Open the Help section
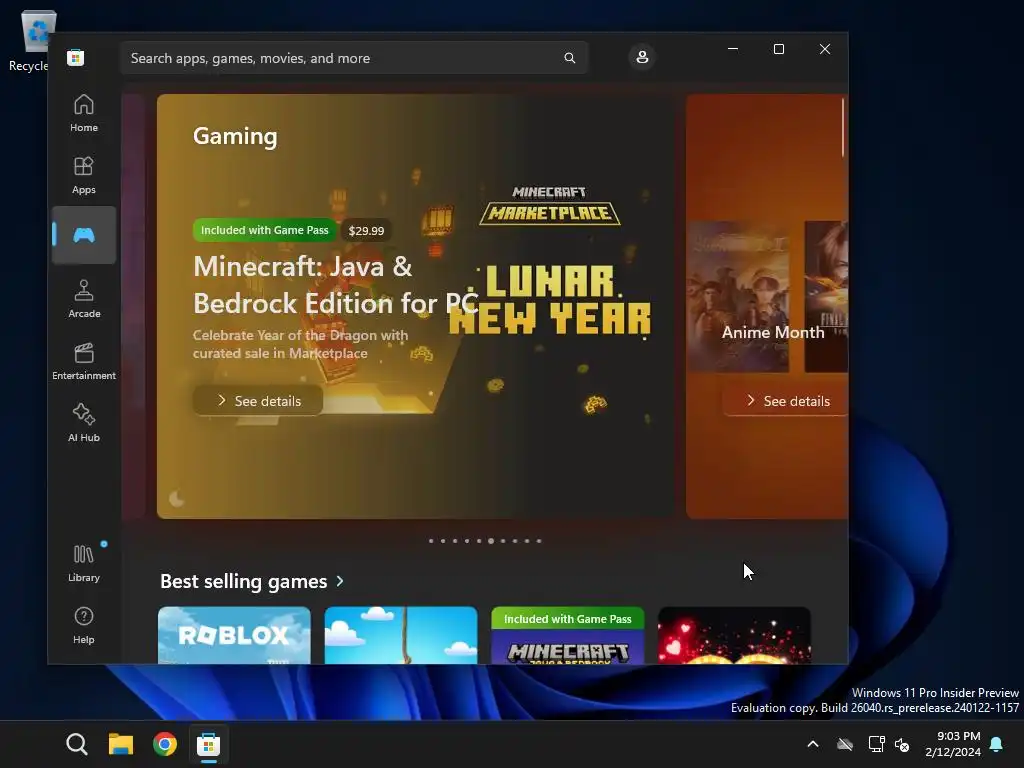The width and height of the screenshot is (1024, 768). pos(84,625)
